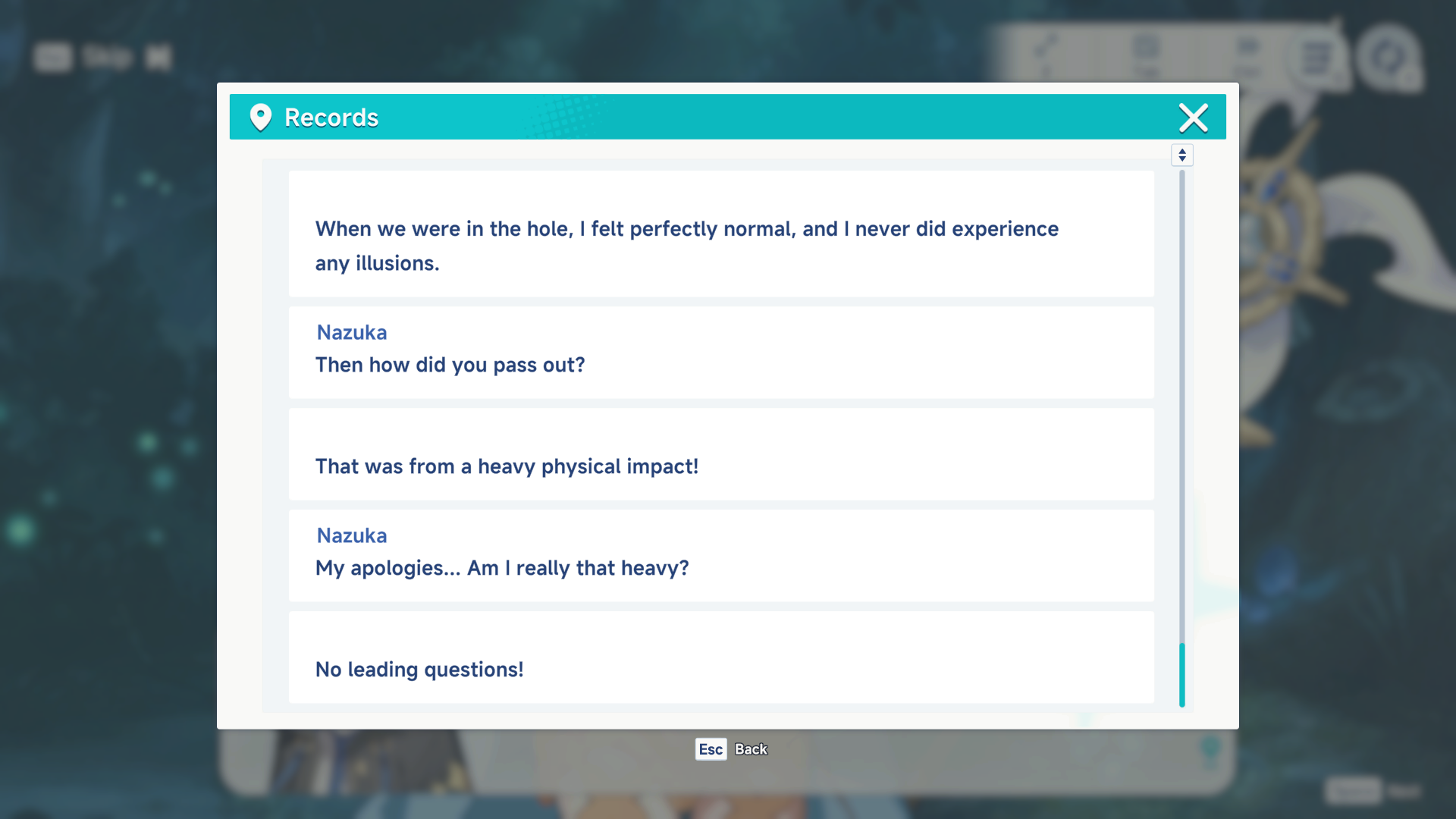The image size is (1456, 819).
Task: Click the blurred skip-forward icon beside Skip
Action: pos(158,57)
